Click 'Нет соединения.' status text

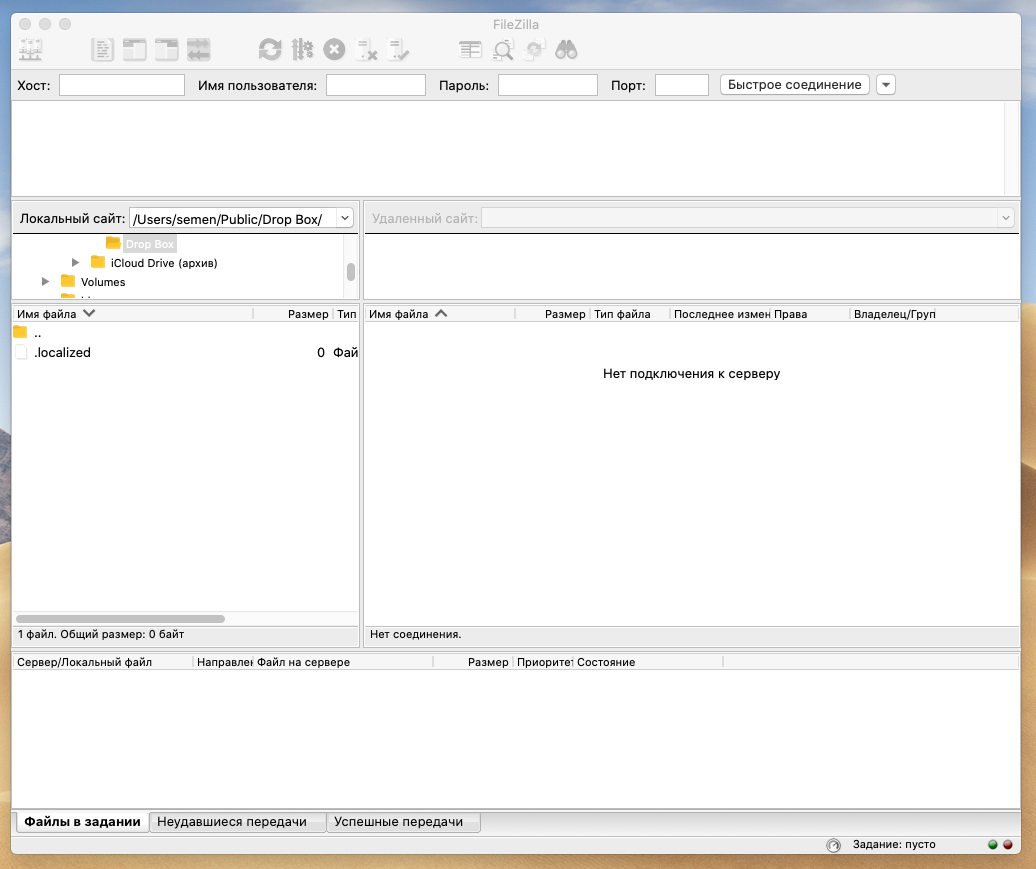pyautogui.click(x=416, y=634)
